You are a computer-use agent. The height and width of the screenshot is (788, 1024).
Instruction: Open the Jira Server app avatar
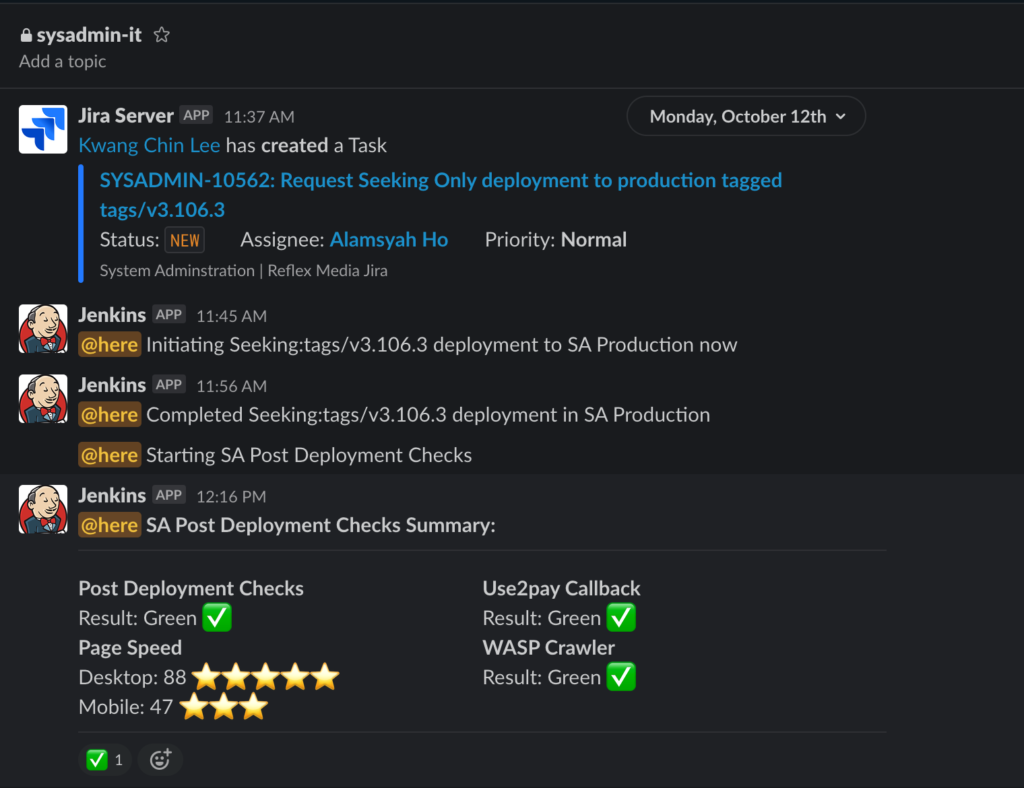click(x=43, y=129)
